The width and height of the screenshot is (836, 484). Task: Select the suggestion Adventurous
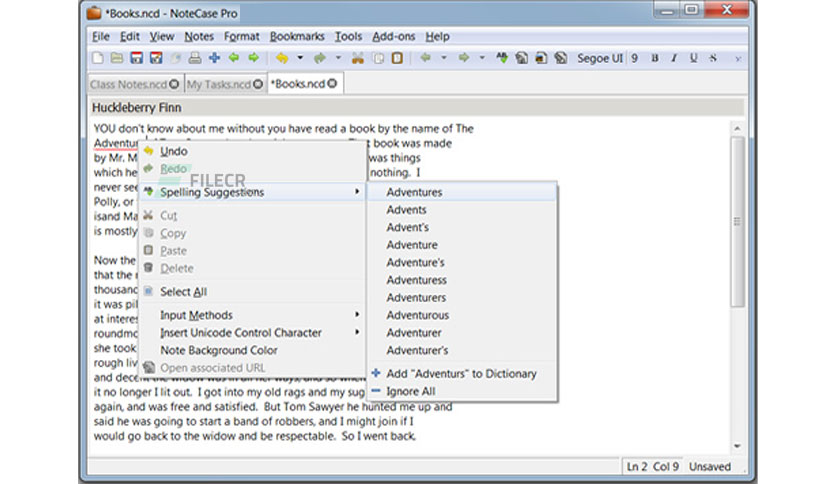tap(462, 315)
